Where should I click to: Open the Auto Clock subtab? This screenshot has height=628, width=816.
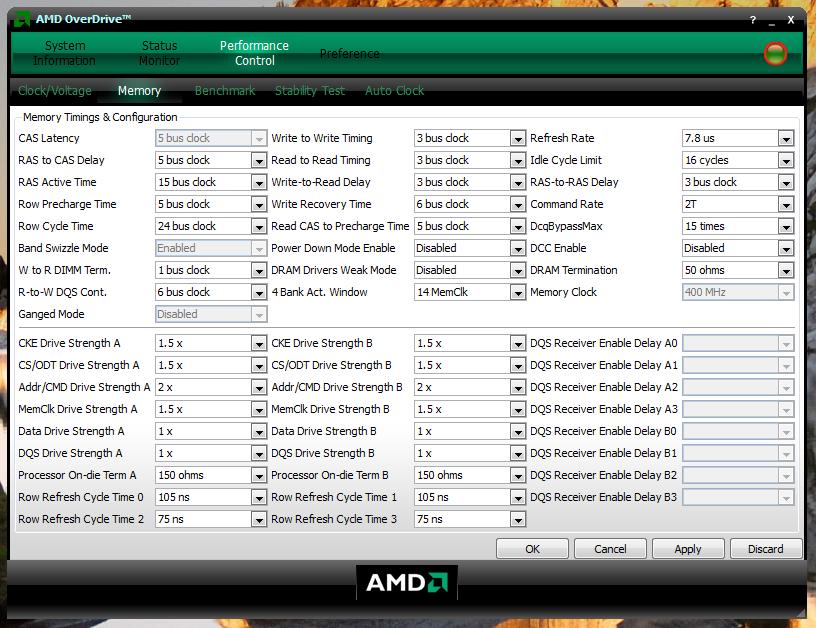(x=394, y=91)
